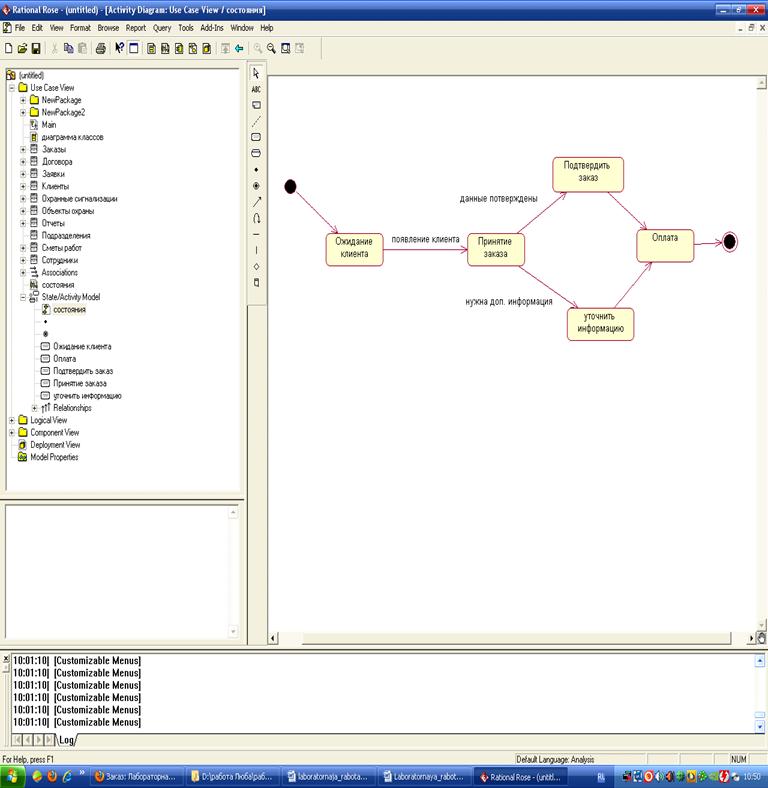Select the Transition to Self tool
768x788 pixels.
(256, 217)
